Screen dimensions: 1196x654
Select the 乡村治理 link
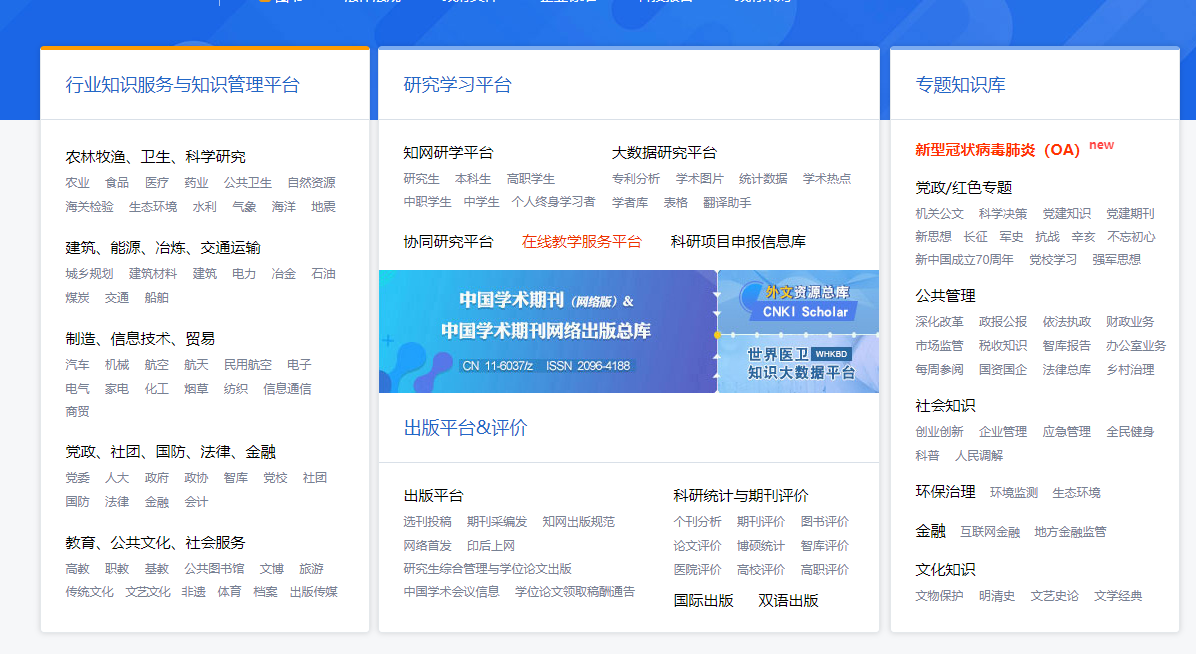coord(1130,370)
